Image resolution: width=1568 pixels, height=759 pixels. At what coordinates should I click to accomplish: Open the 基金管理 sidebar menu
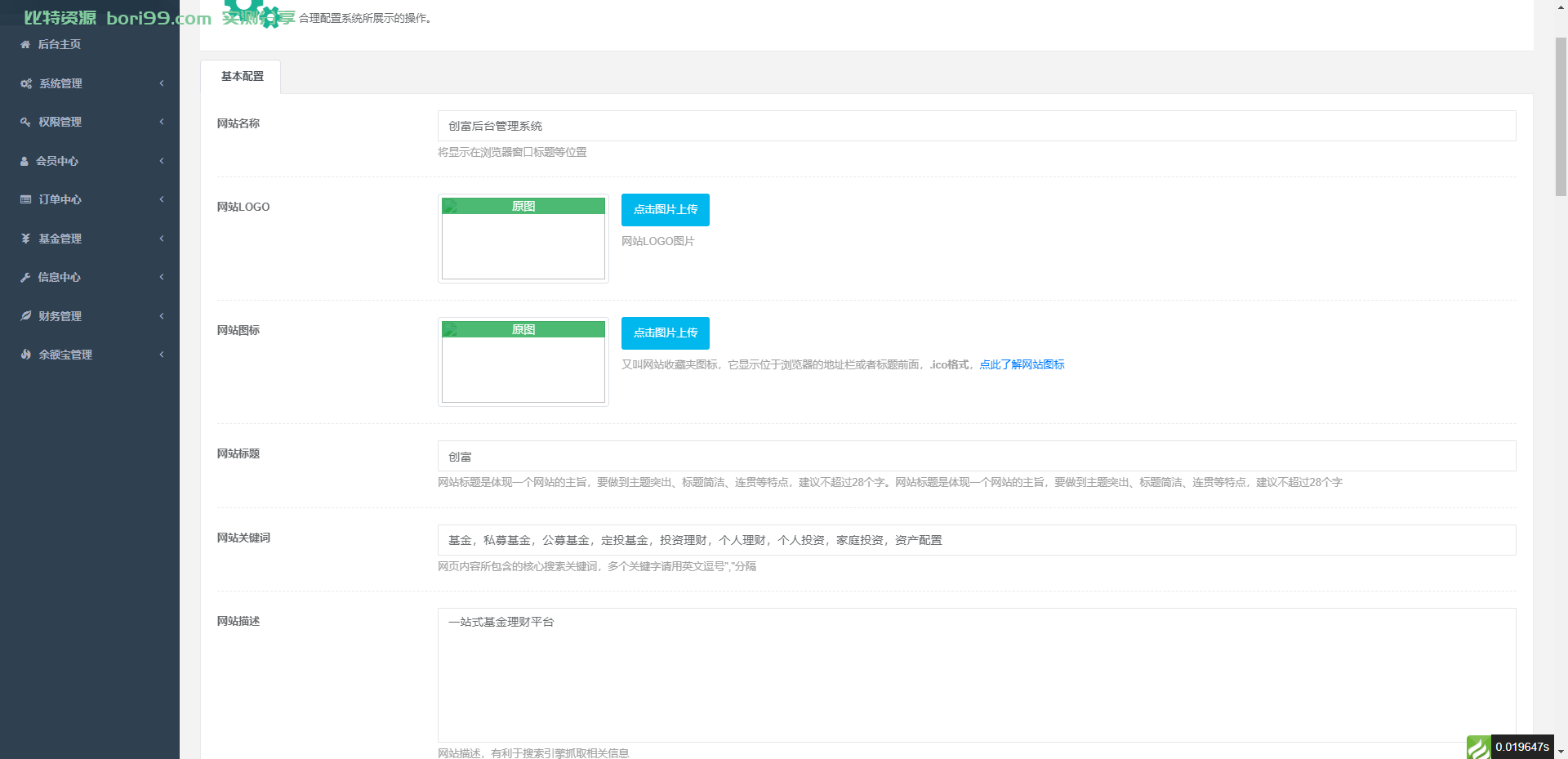click(x=90, y=239)
